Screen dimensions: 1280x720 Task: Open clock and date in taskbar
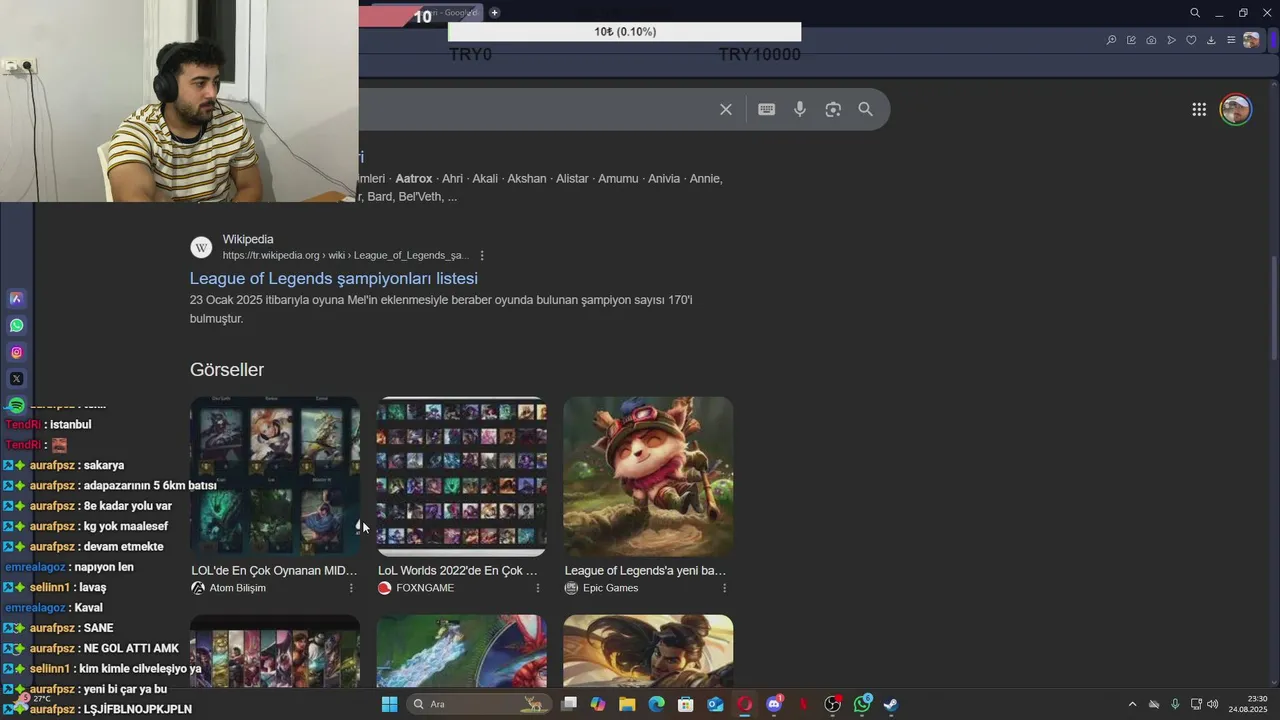1248,704
